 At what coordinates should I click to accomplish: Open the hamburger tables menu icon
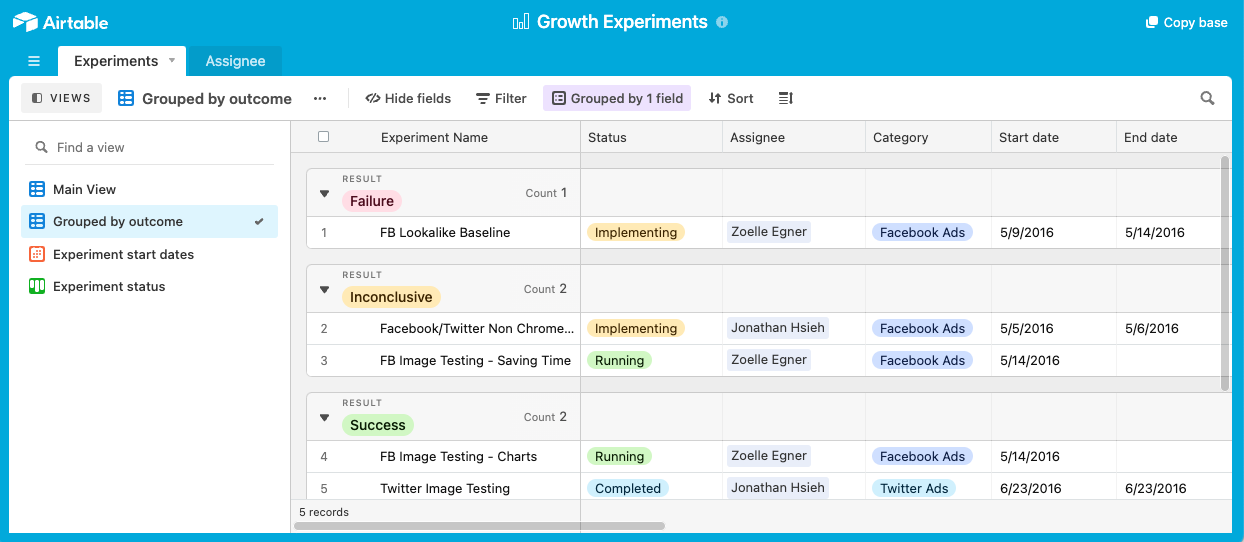point(34,61)
